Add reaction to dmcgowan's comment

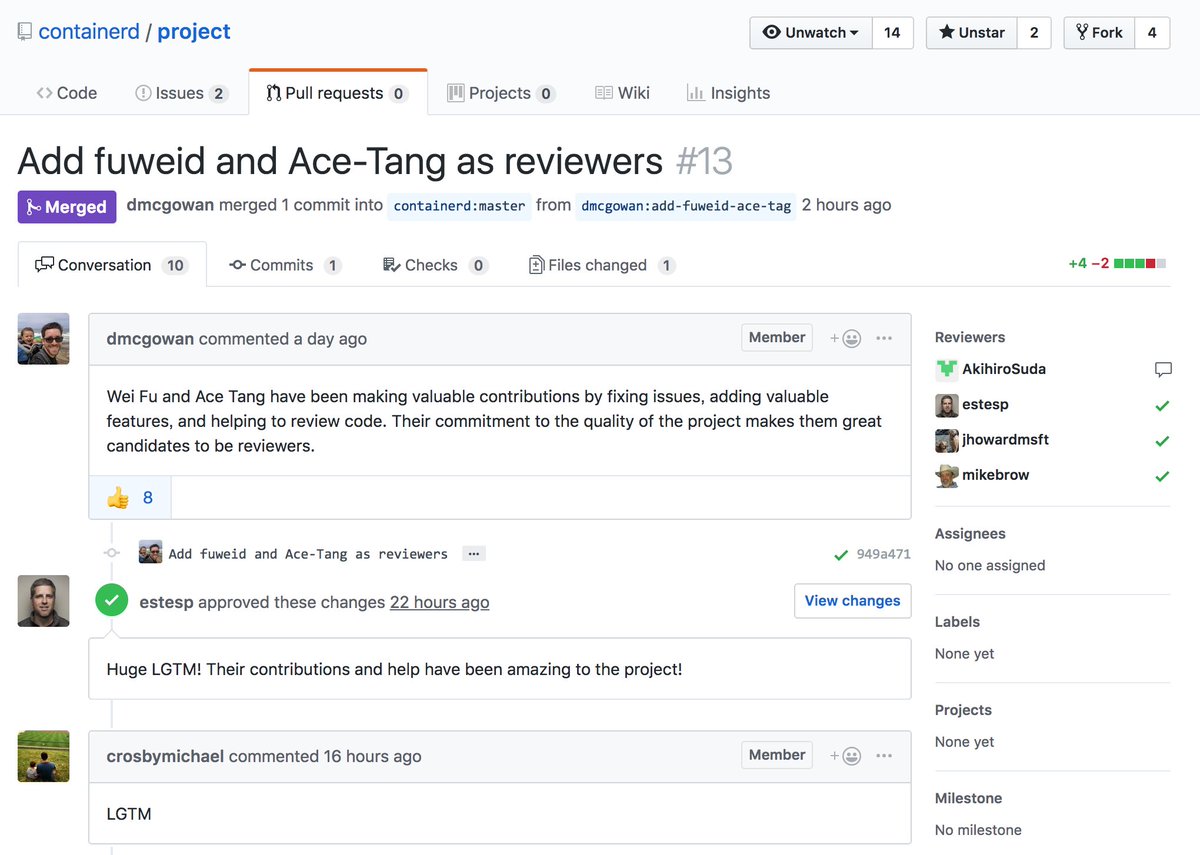coord(845,338)
